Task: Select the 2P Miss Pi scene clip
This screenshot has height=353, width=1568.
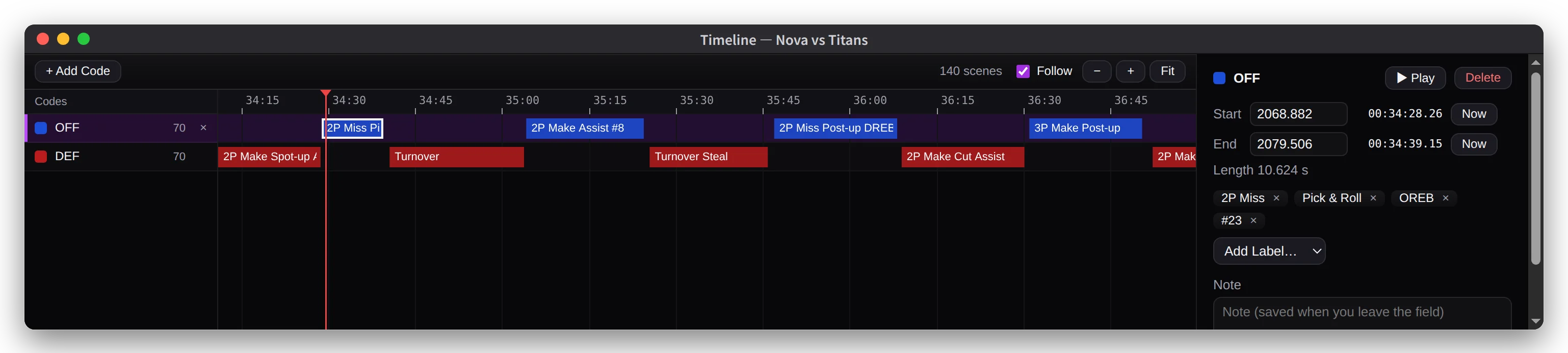Action: [352, 128]
